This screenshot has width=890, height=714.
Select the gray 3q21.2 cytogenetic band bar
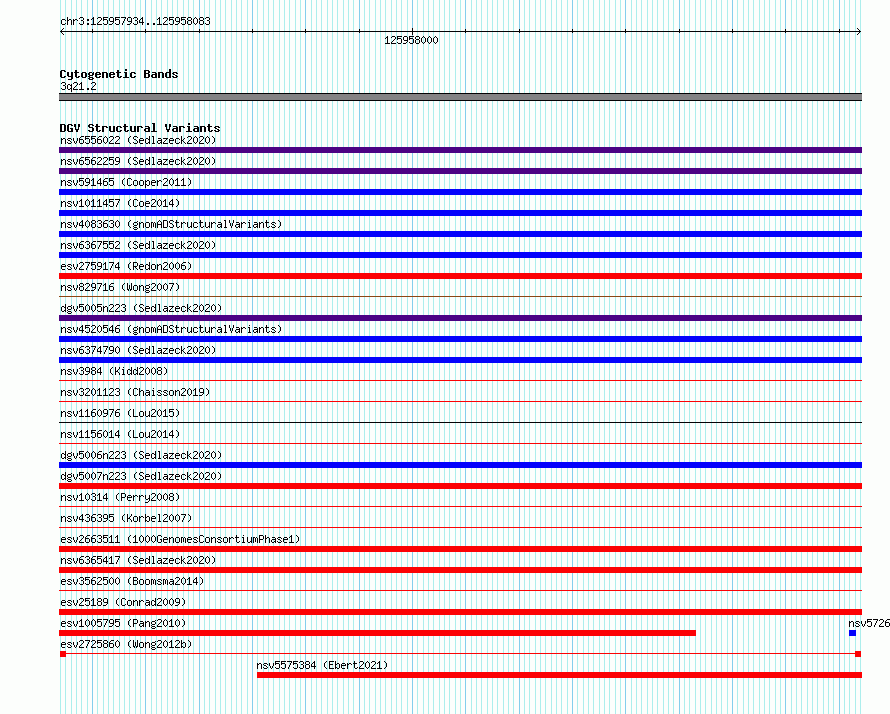(460, 97)
